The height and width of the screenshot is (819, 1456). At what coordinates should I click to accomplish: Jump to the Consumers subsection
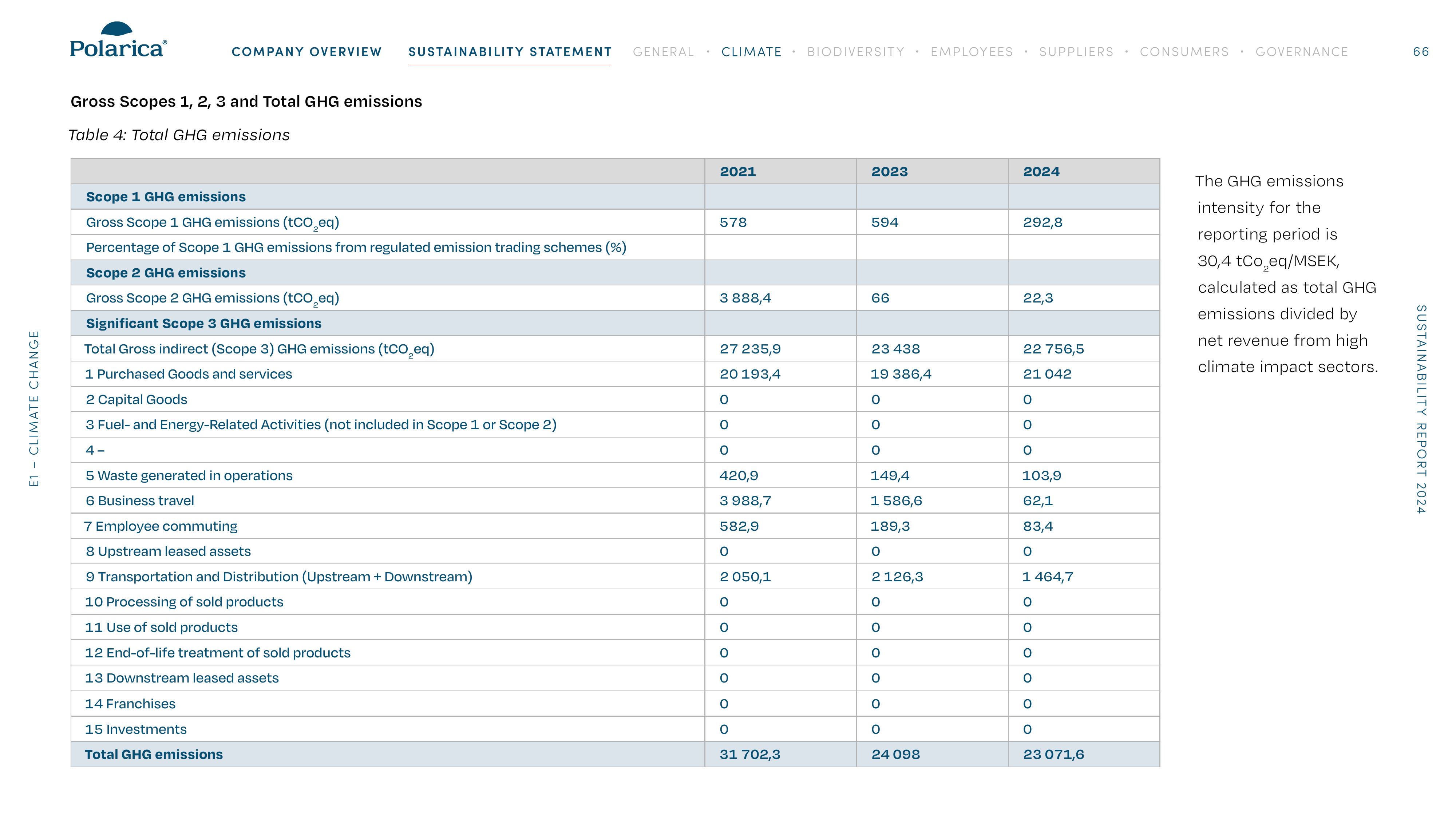1184,52
